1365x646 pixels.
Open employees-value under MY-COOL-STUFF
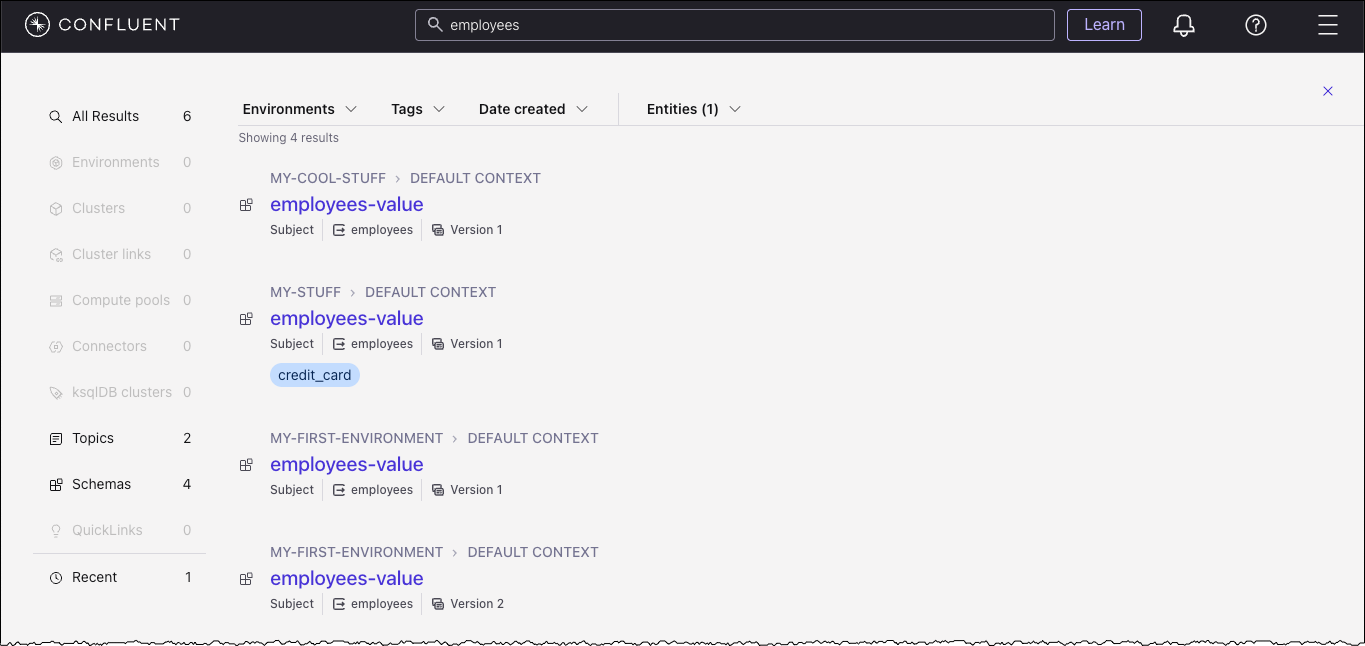tap(346, 204)
